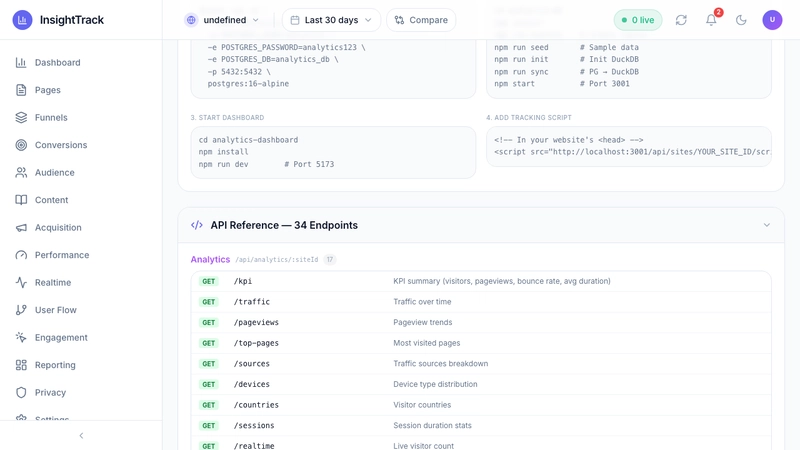
Task: Click the /kpi endpoint row
Action: tap(481, 281)
